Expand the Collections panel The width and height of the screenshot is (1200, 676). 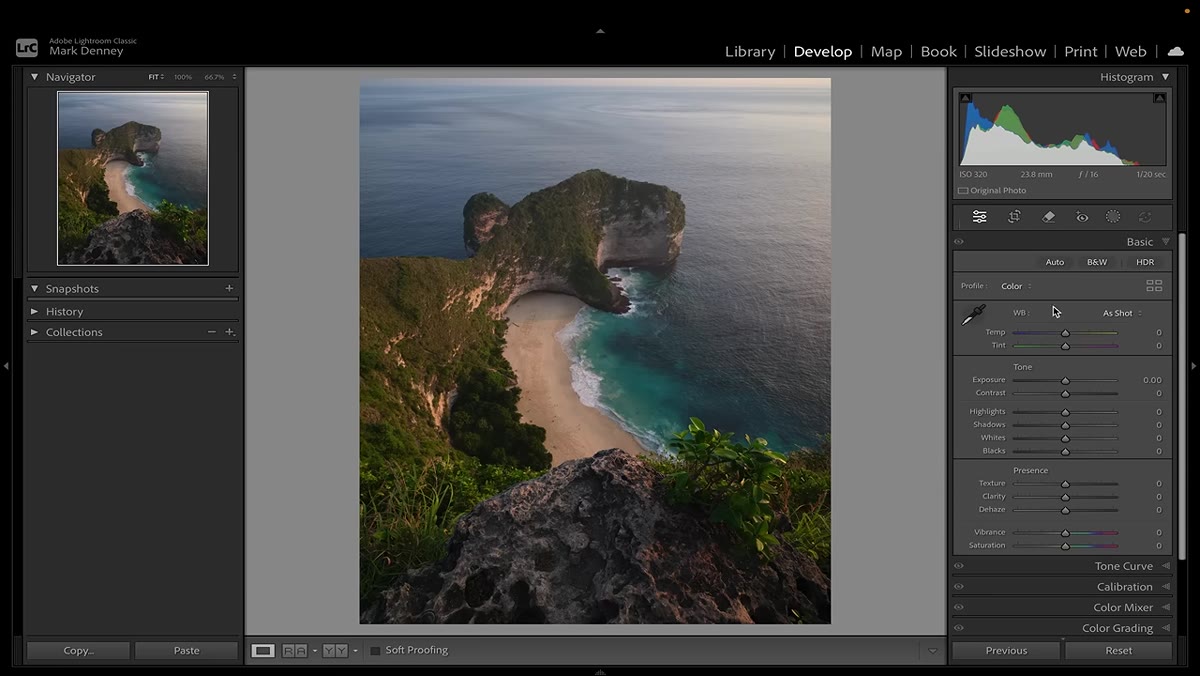coord(35,332)
